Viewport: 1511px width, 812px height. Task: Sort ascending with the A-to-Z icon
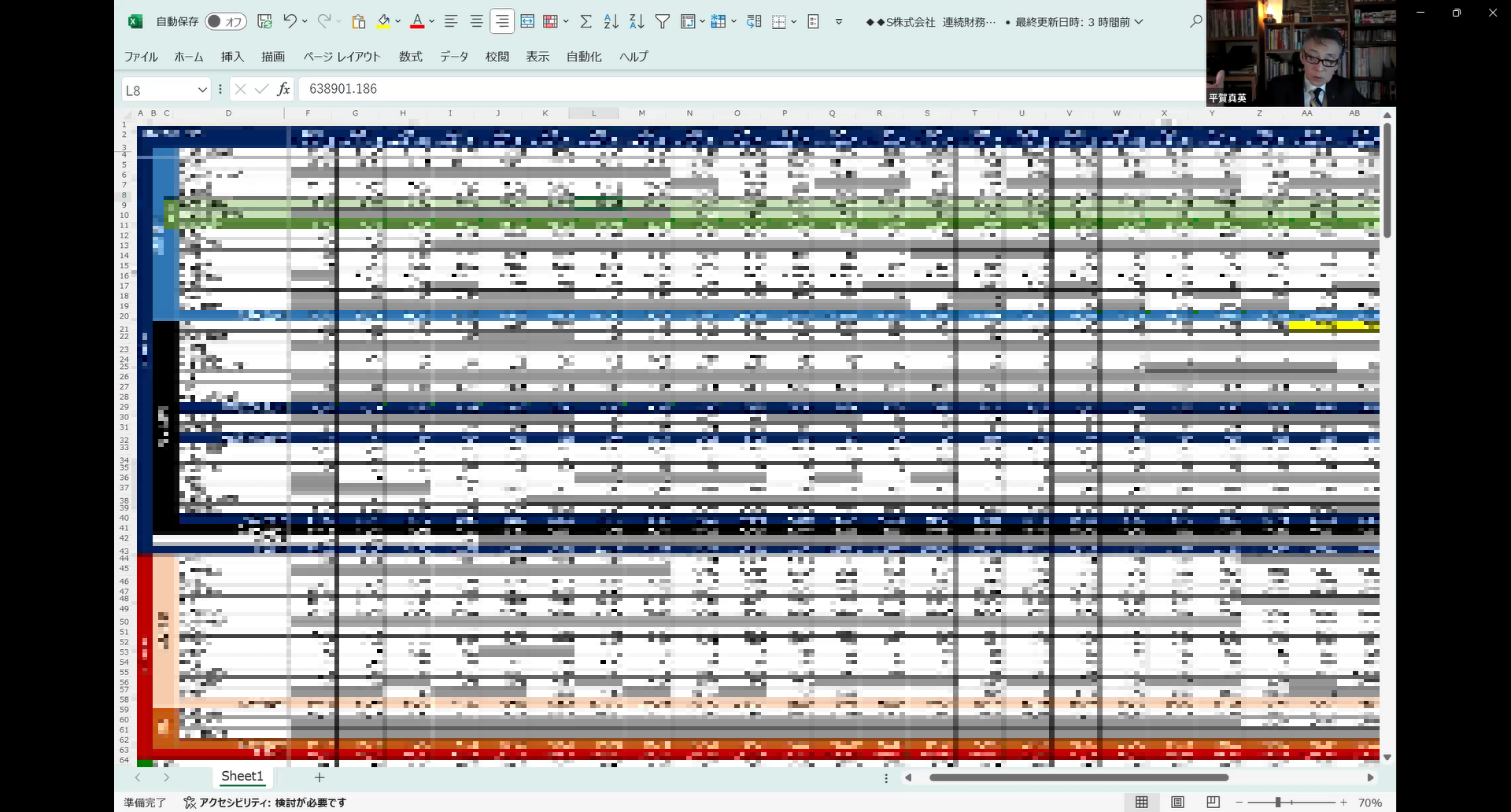tap(611, 22)
